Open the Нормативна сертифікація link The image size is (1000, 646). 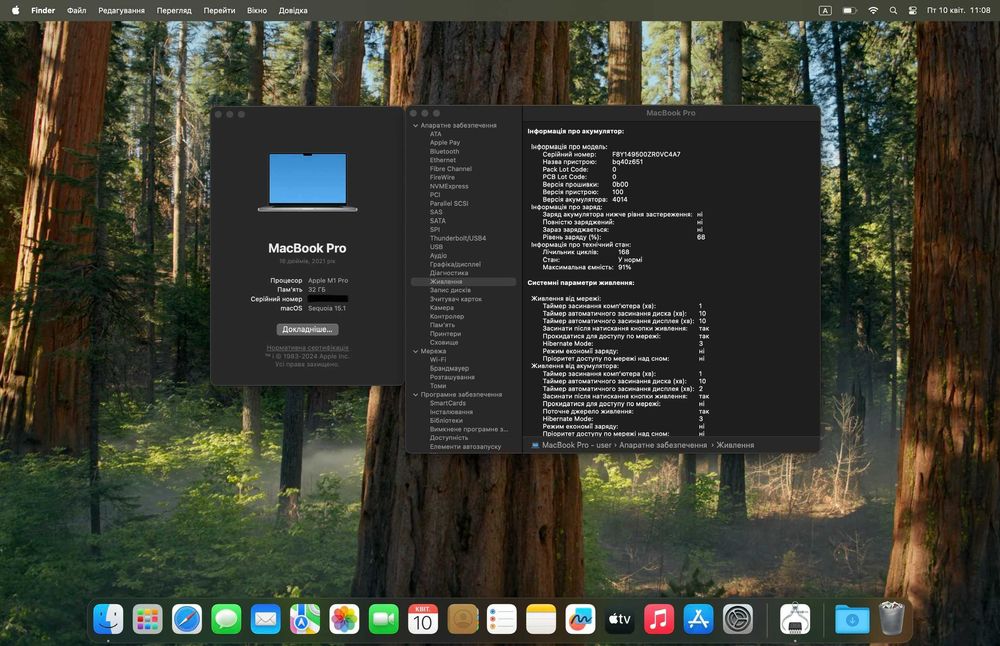click(307, 347)
